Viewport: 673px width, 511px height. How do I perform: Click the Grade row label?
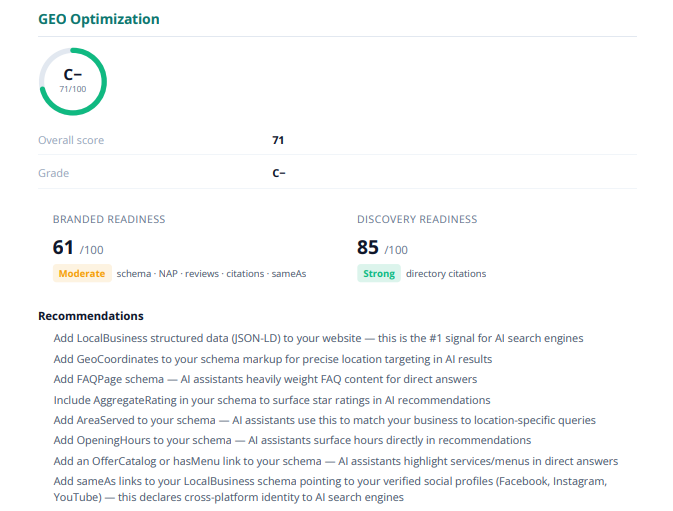(x=54, y=173)
